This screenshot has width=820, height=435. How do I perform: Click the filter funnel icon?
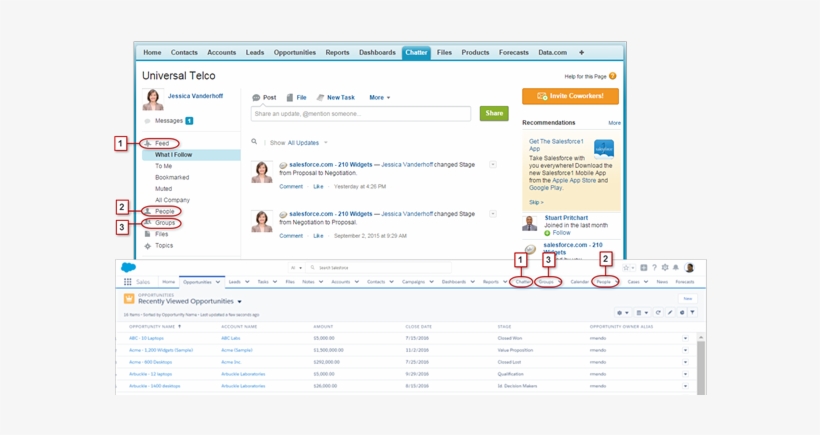click(692, 313)
